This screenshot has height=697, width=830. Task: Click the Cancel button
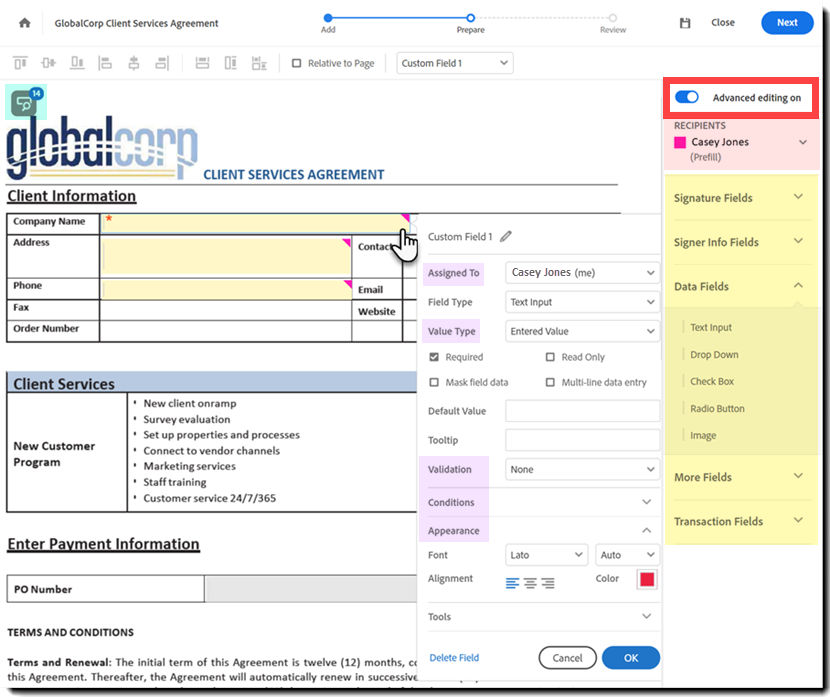tap(567, 658)
